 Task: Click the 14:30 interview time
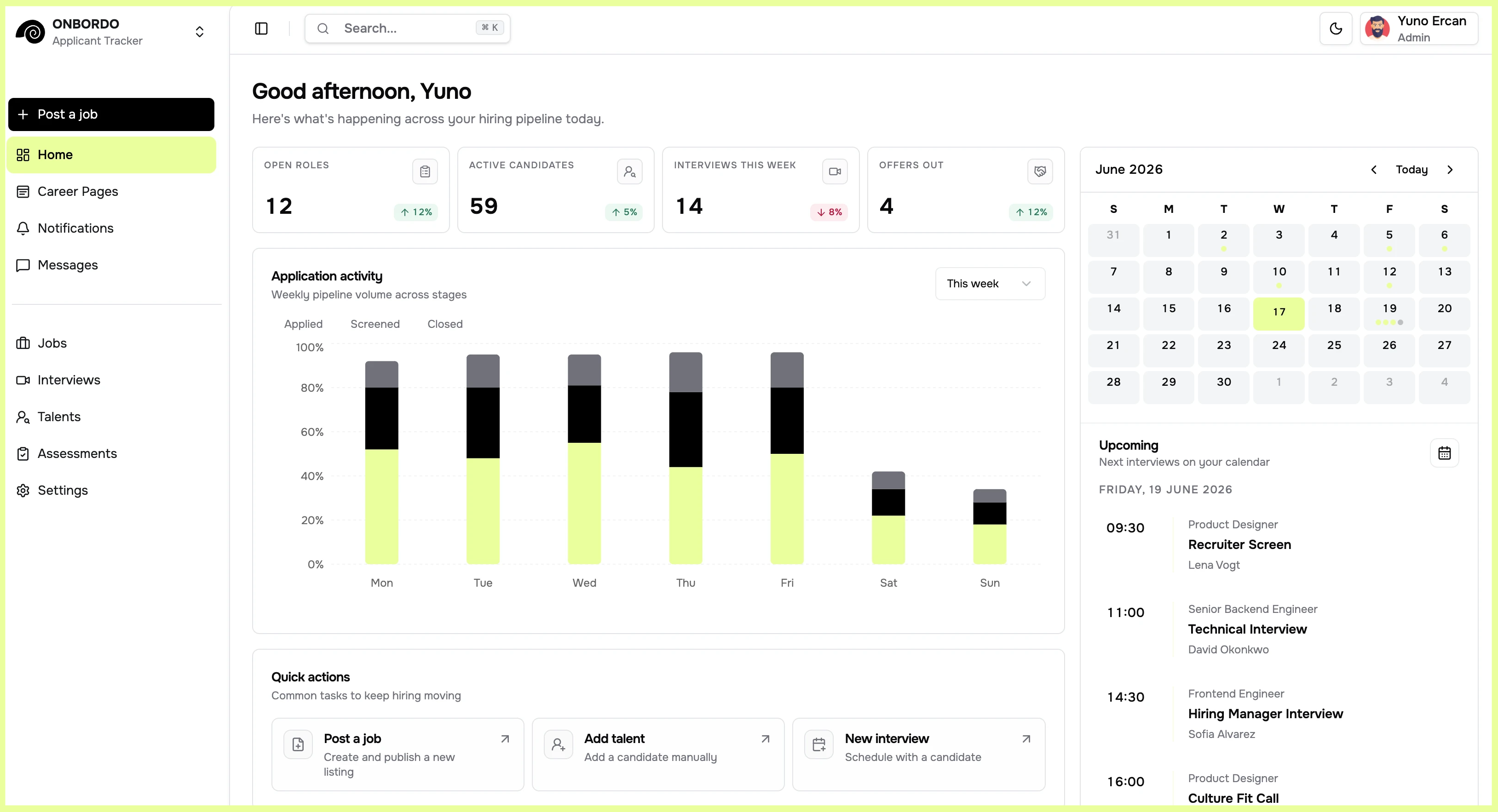(x=1125, y=697)
